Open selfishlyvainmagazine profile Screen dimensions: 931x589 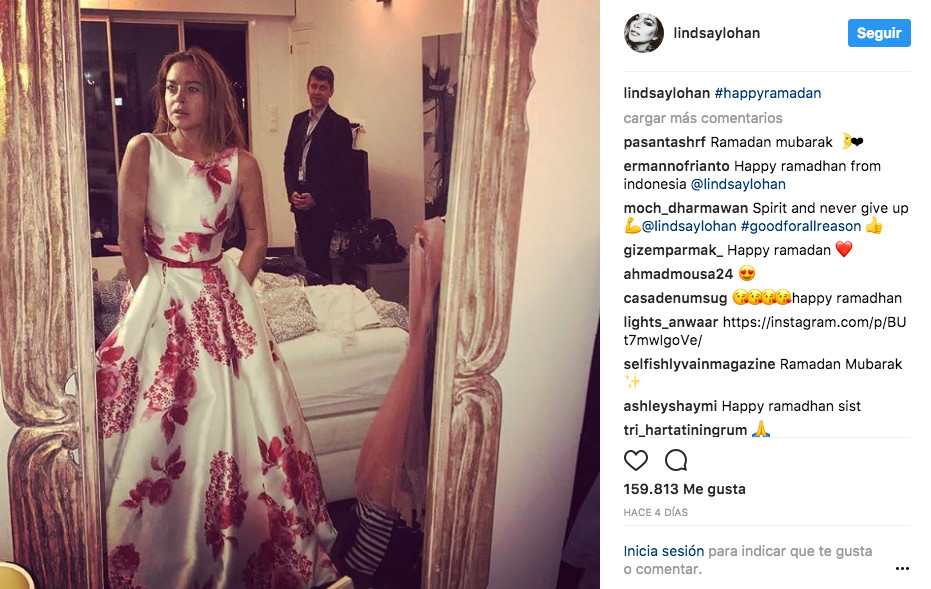coord(699,364)
